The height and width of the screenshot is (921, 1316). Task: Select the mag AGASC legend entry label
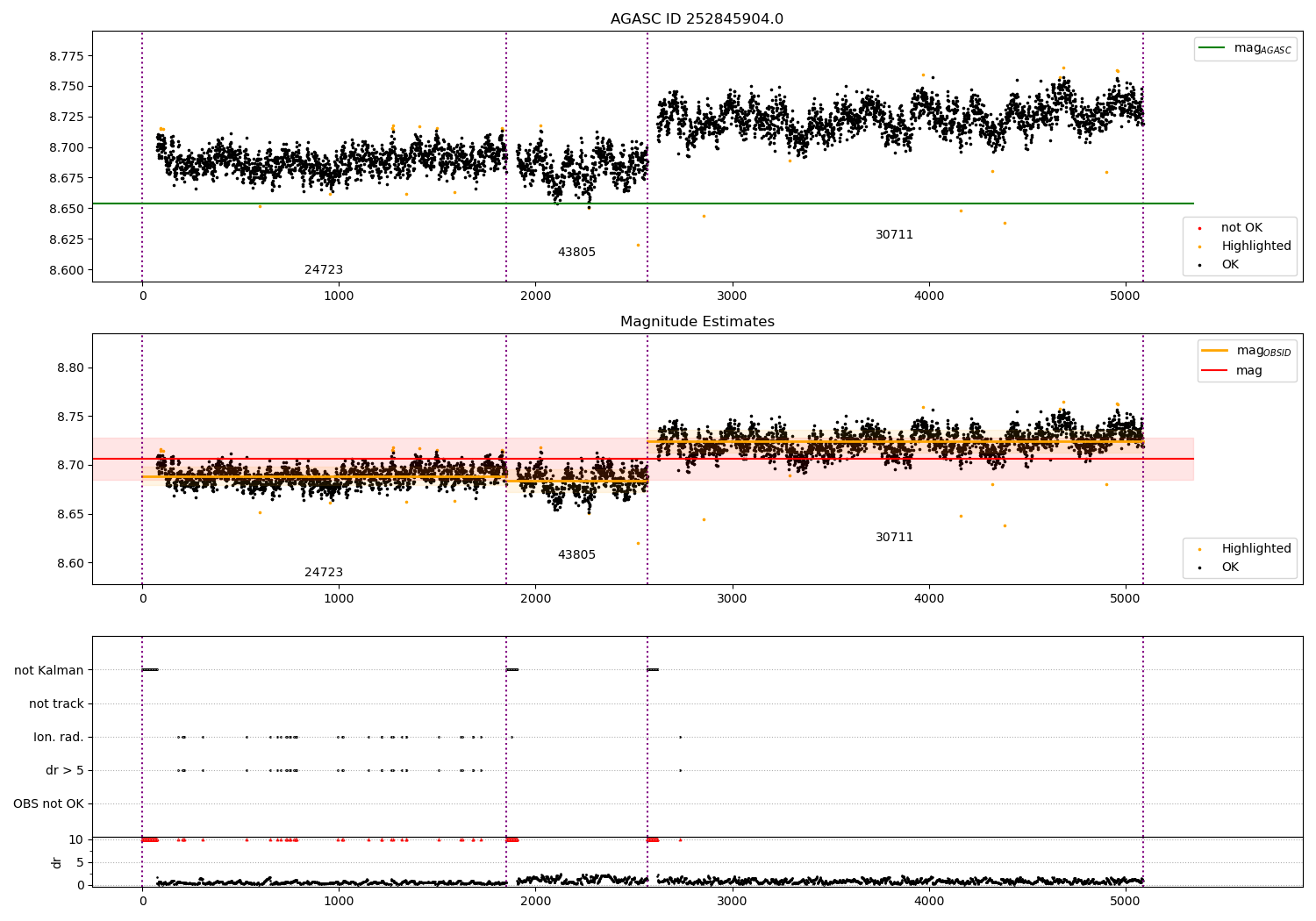[x=1262, y=48]
